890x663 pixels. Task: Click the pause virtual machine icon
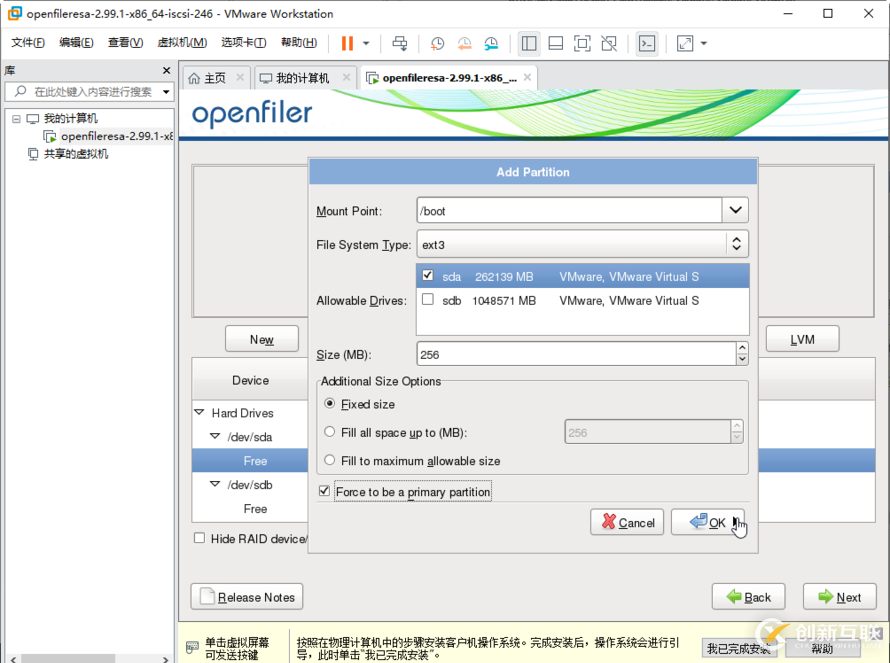click(x=347, y=43)
